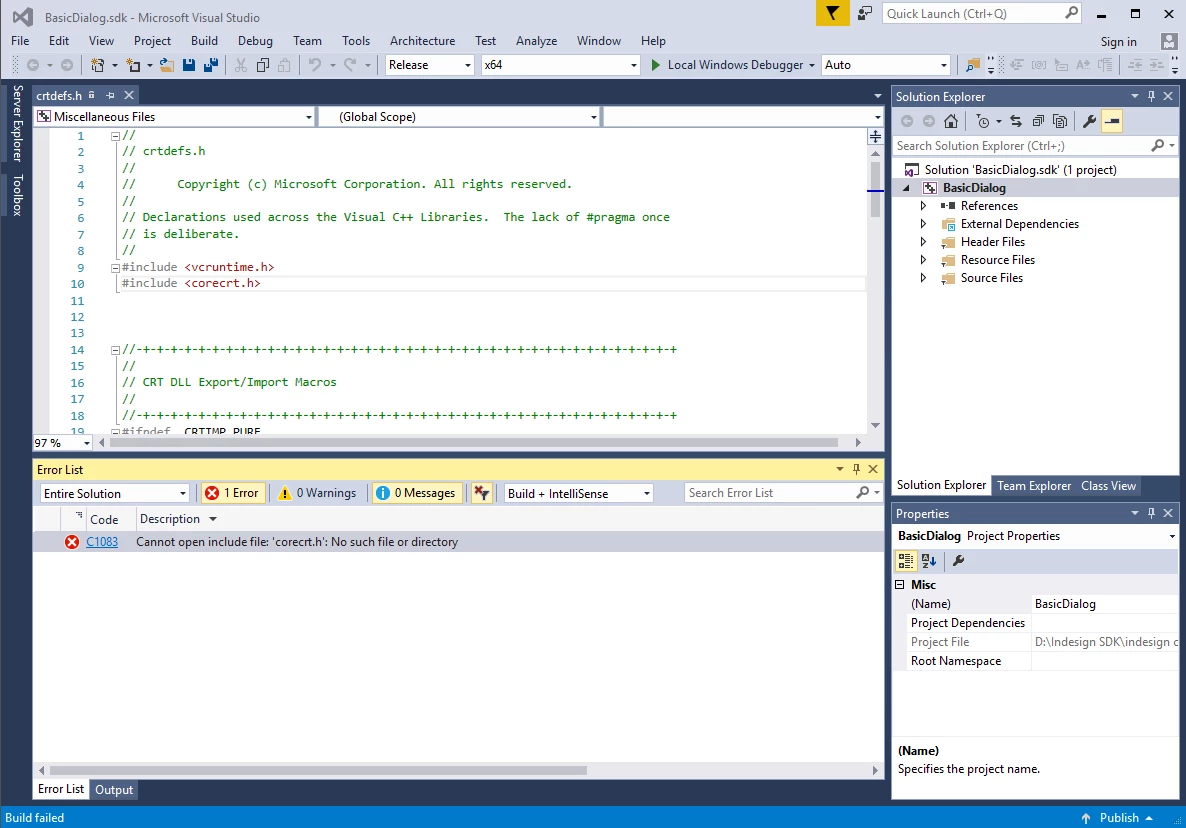
Task: Click the New Project toolbar icon
Action: click(98, 65)
